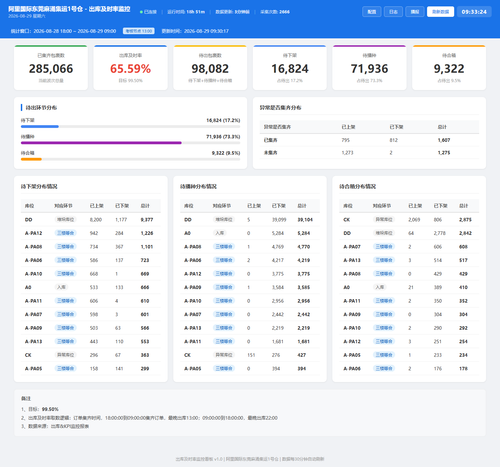This screenshot has width=500, height=467.
Task: Click the white 刷新数据 button
Action: [x=440, y=12]
